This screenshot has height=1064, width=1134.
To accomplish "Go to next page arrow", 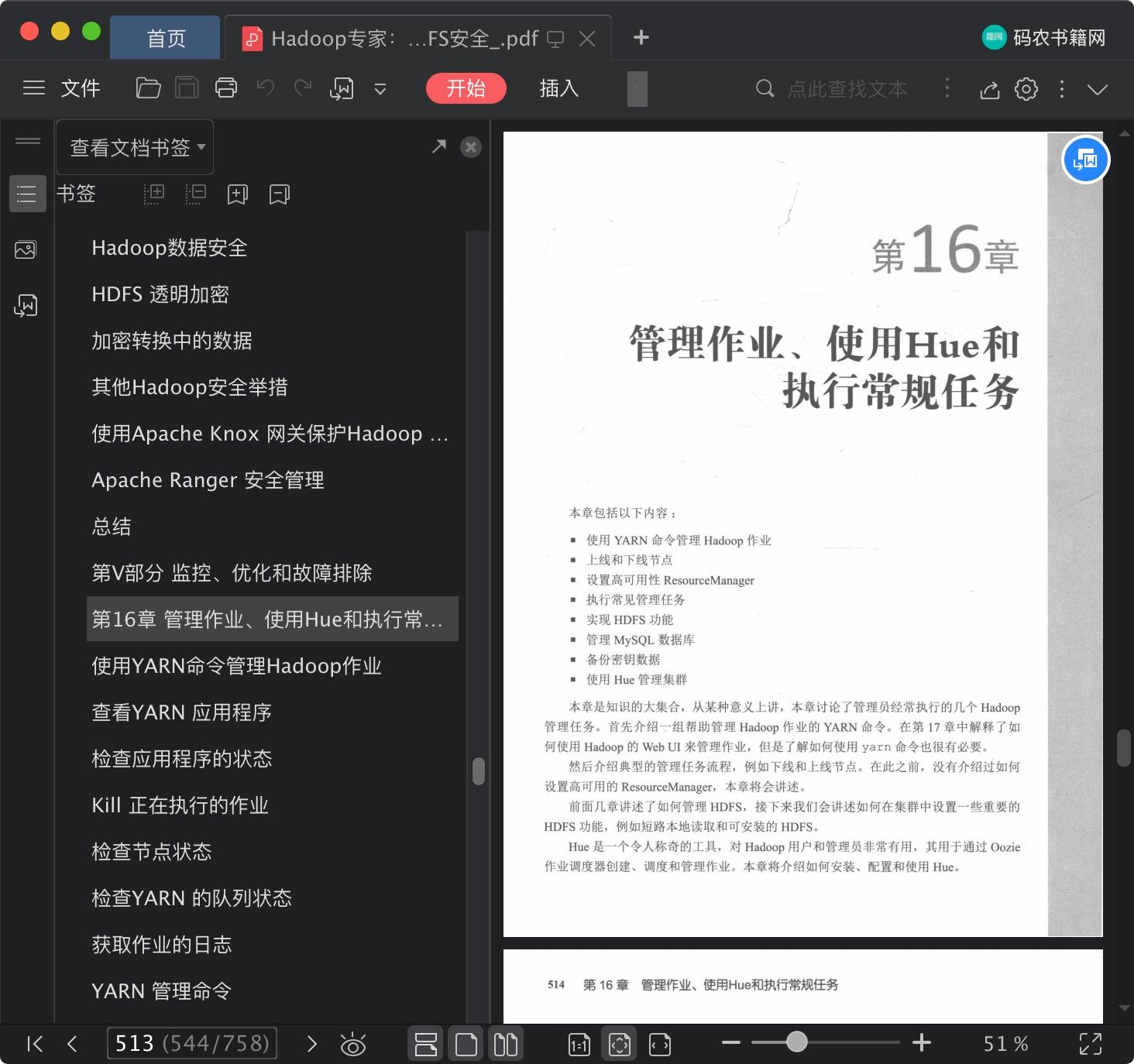I will coord(311,1044).
